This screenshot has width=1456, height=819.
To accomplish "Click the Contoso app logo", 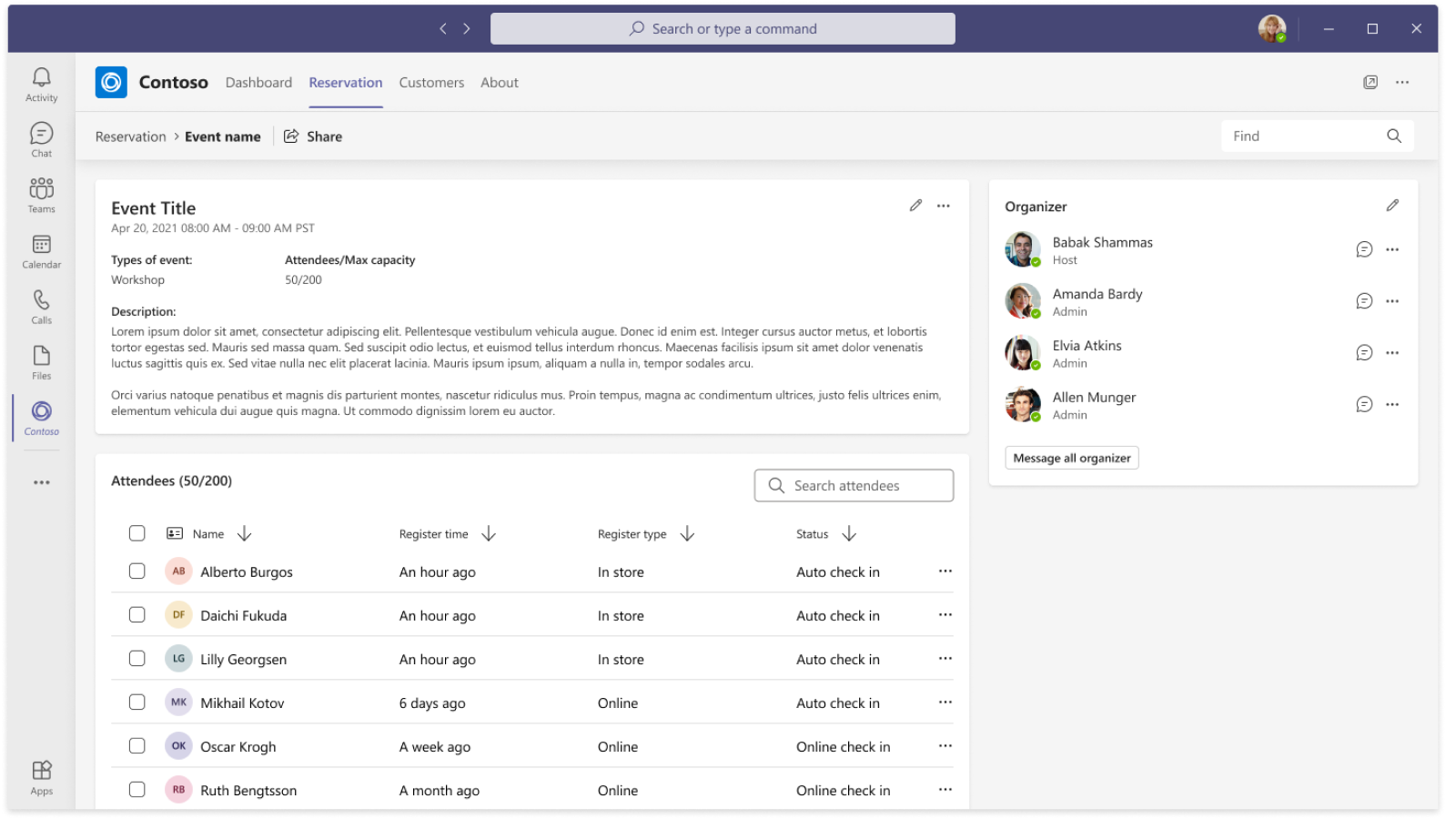I will pos(111,82).
